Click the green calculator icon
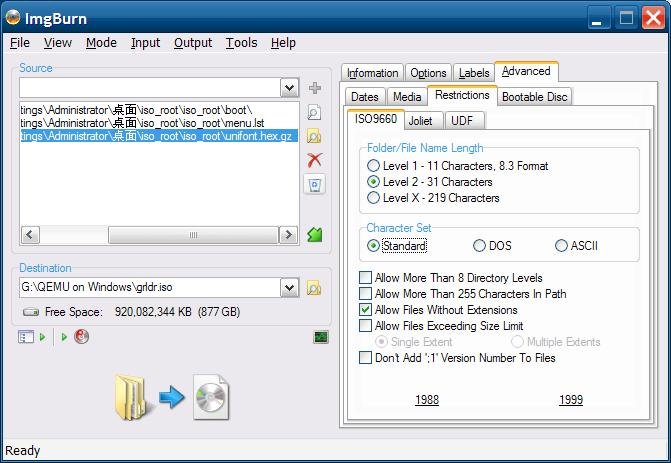This screenshot has height=463, width=671. coord(315,234)
